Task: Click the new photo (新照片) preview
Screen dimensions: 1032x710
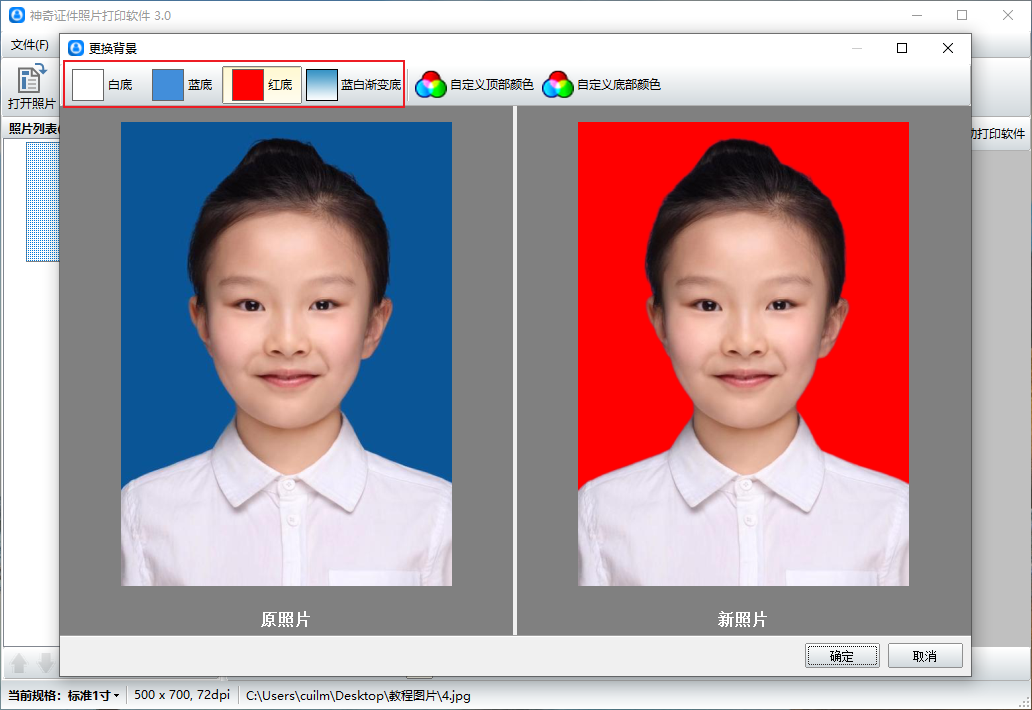Action: click(743, 353)
